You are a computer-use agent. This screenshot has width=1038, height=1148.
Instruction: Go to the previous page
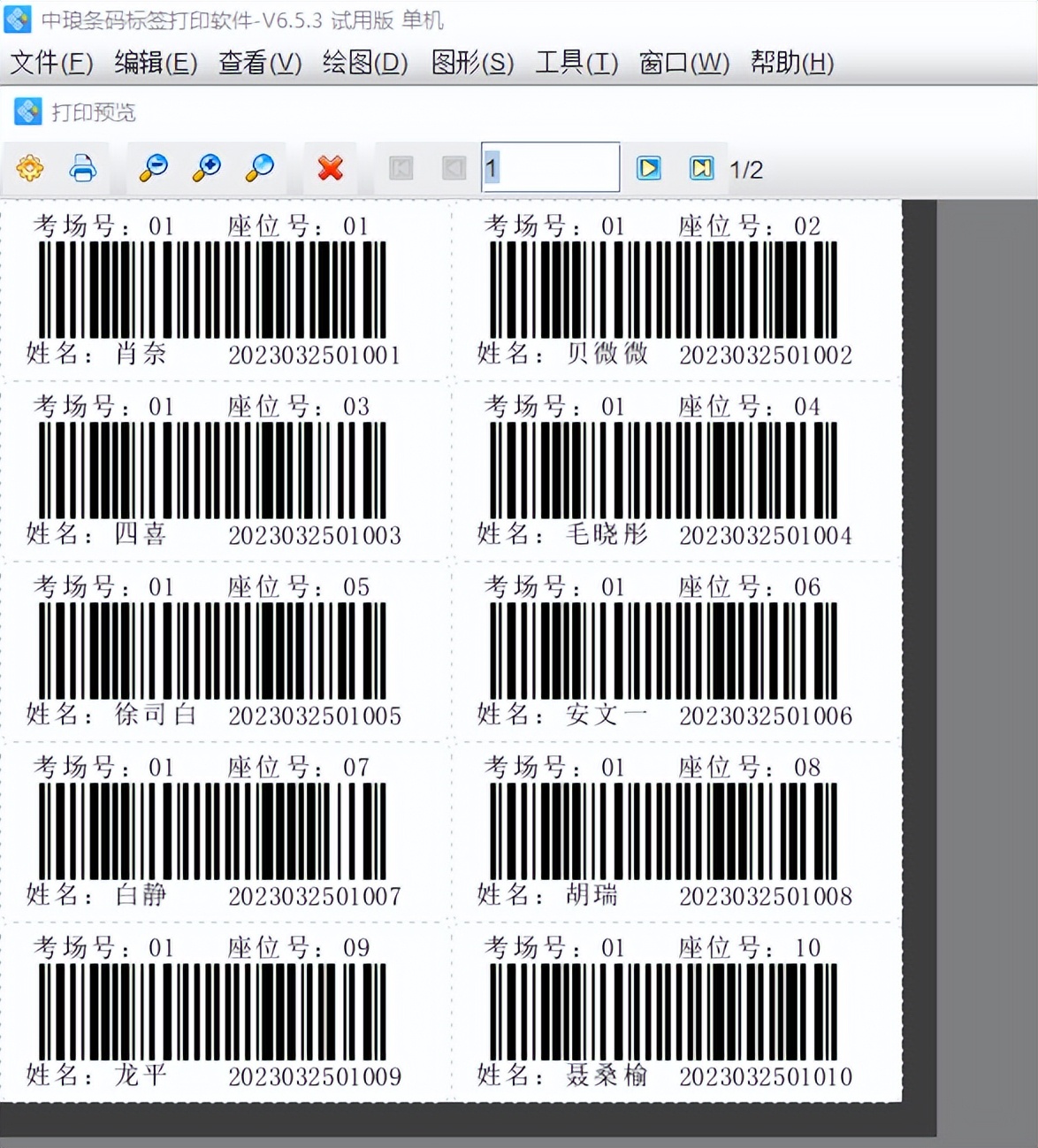tap(454, 168)
